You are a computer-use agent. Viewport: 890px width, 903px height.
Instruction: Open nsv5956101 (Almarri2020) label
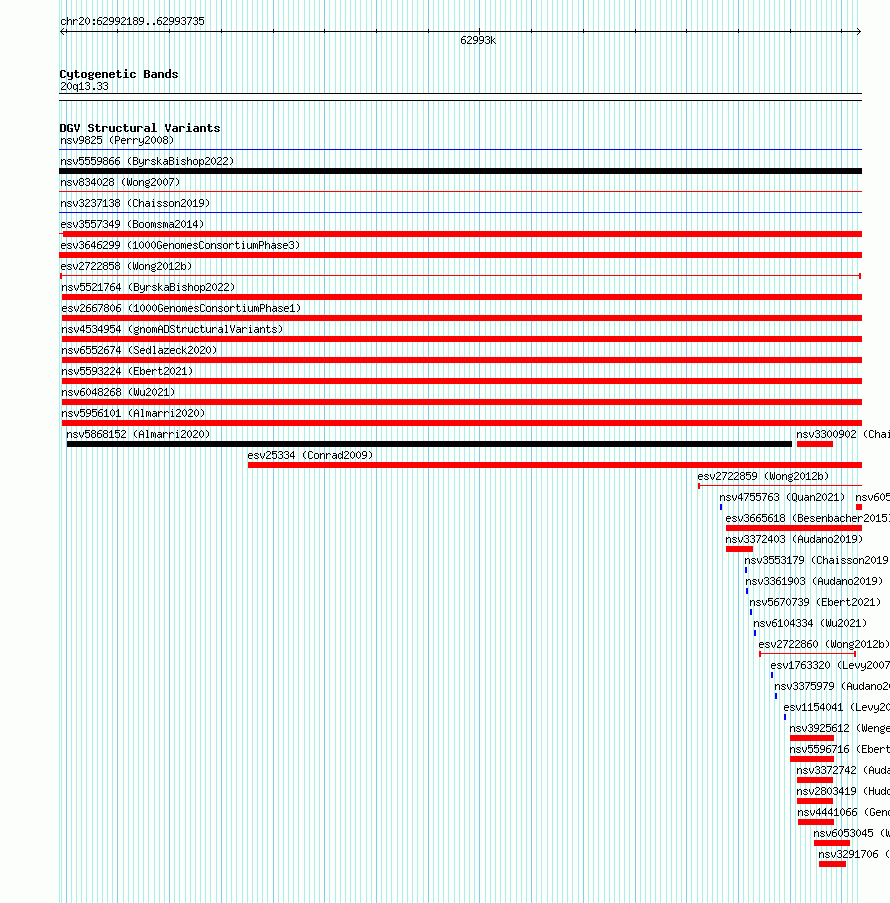(x=133, y=413)
